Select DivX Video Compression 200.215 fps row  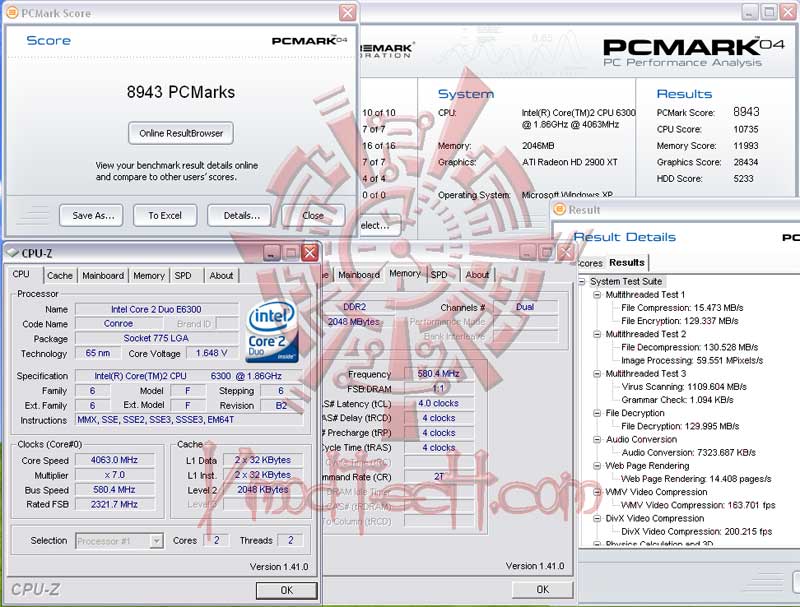pyautogui.click(x=696, y=532)
